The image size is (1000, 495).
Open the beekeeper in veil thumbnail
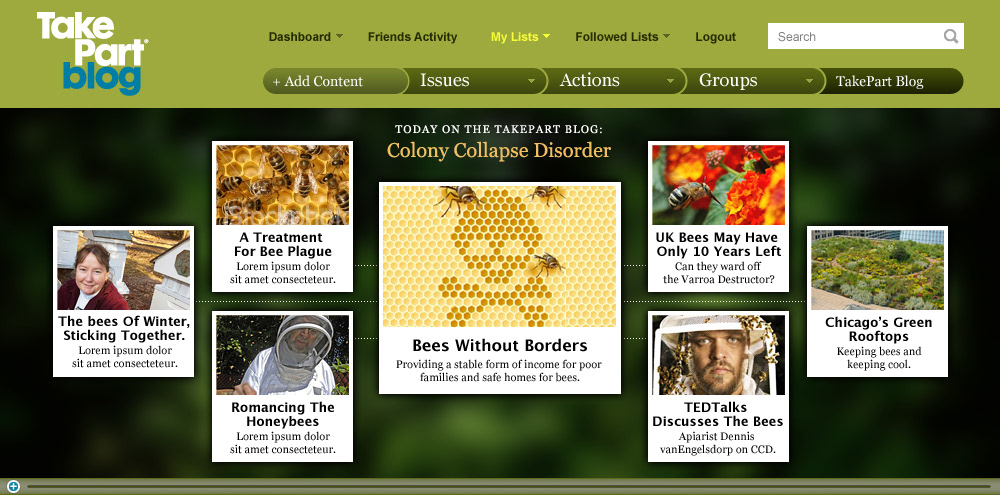283,355
